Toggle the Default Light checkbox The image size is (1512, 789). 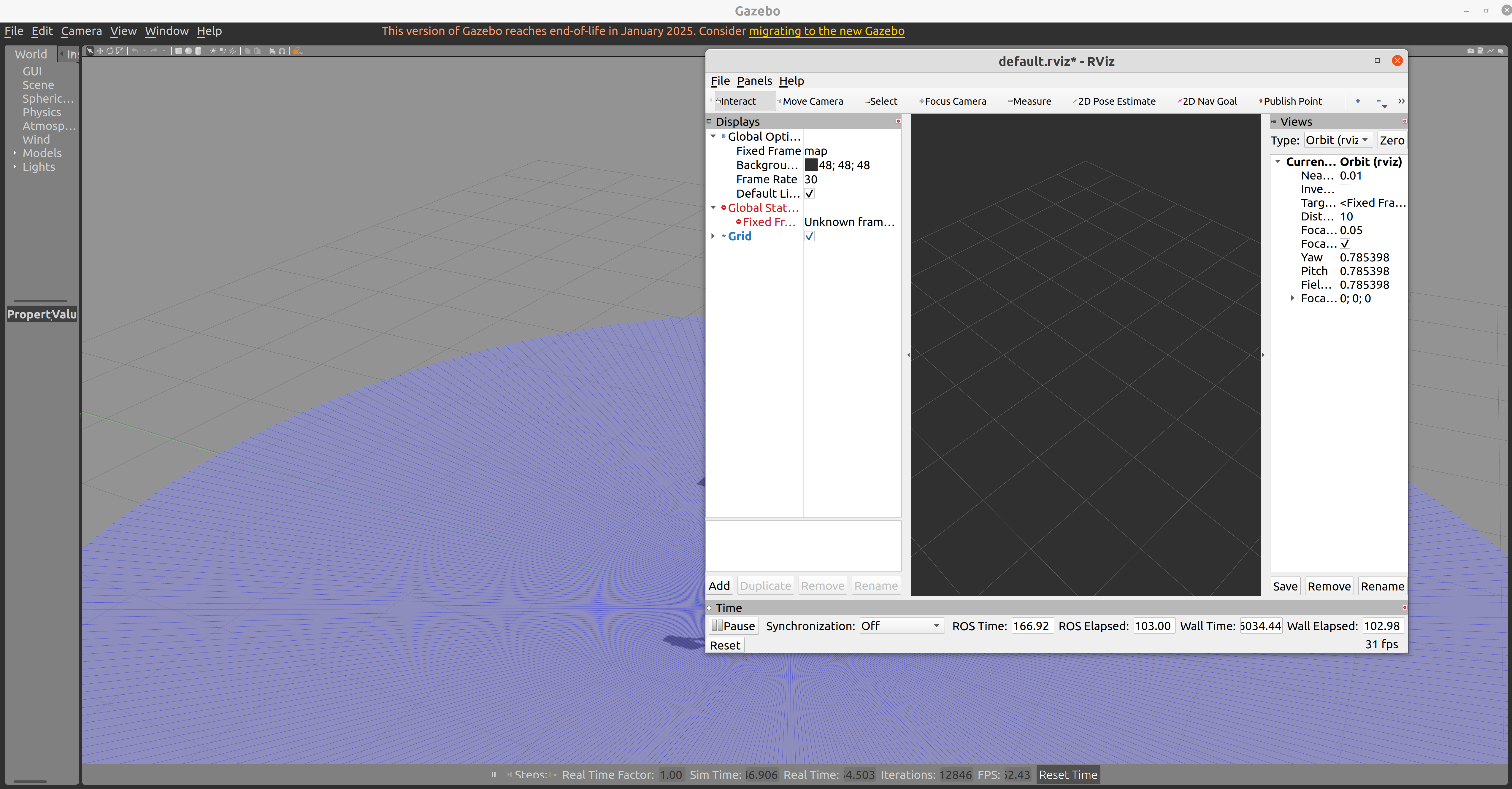809,193
